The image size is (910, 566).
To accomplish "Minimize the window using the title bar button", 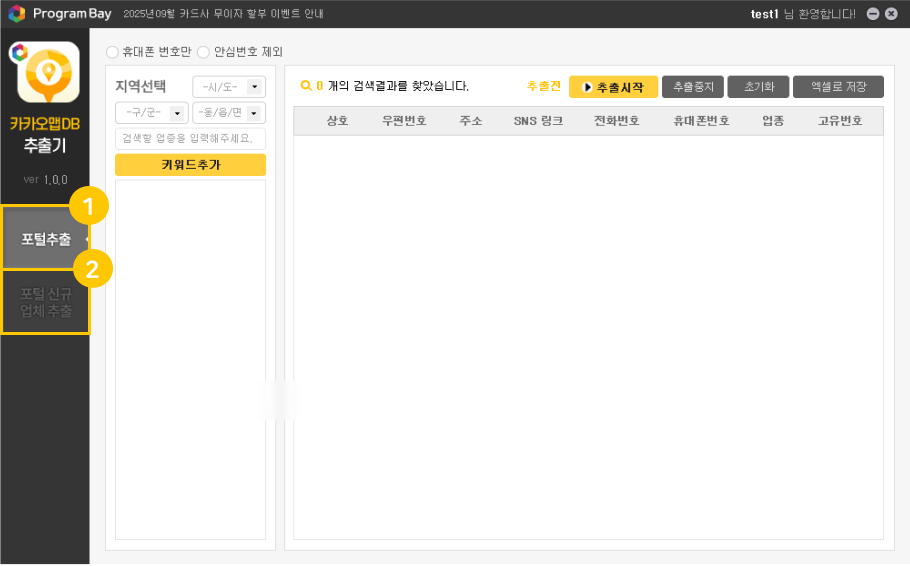I will pyautogui.click(x=873, y=14).
